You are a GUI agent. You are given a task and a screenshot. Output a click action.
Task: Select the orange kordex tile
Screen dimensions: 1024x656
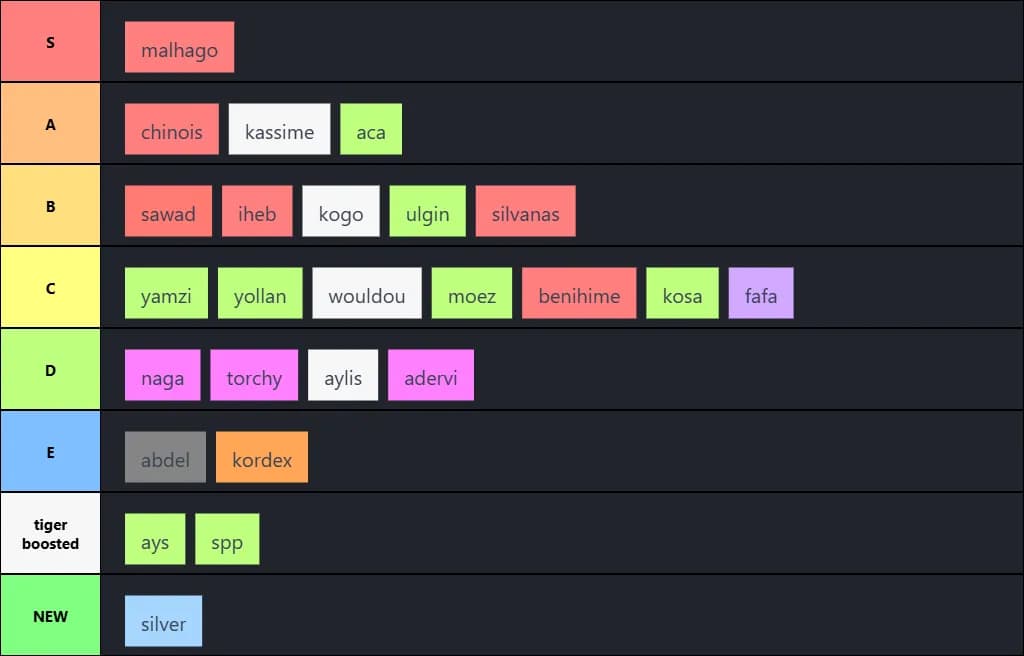point(262,457)
